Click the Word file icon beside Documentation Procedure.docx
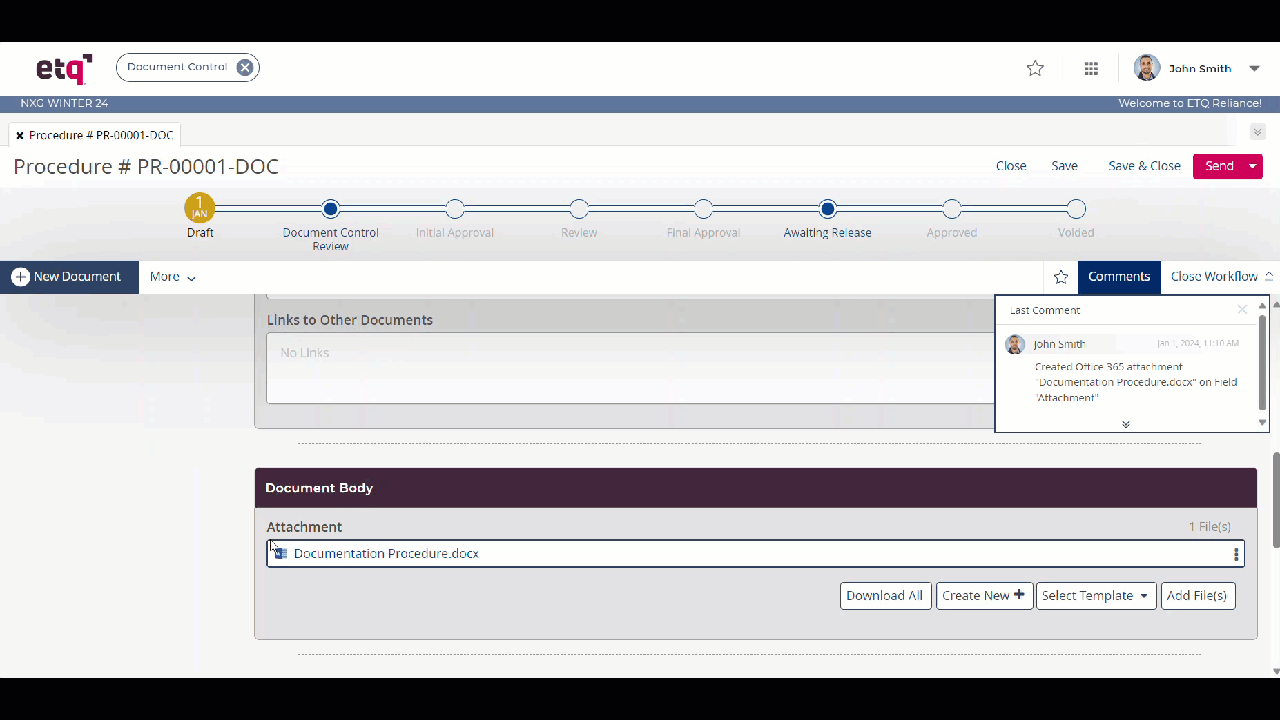Image resolution: width=1280 pixels, height=720 pixels. [x=279, y=553]
